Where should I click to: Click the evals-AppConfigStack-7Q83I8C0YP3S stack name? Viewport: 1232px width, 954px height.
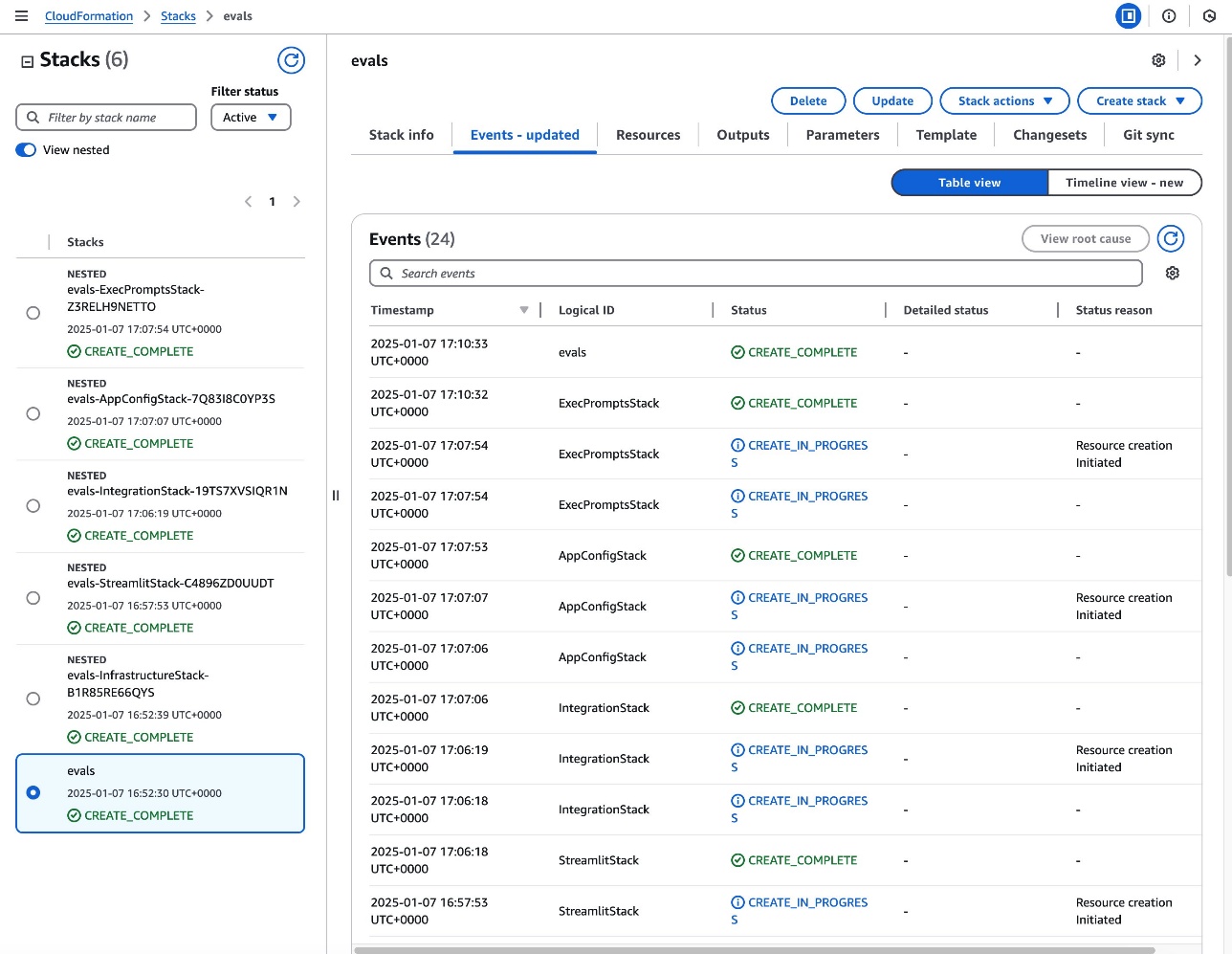click(x=171, y=399)
